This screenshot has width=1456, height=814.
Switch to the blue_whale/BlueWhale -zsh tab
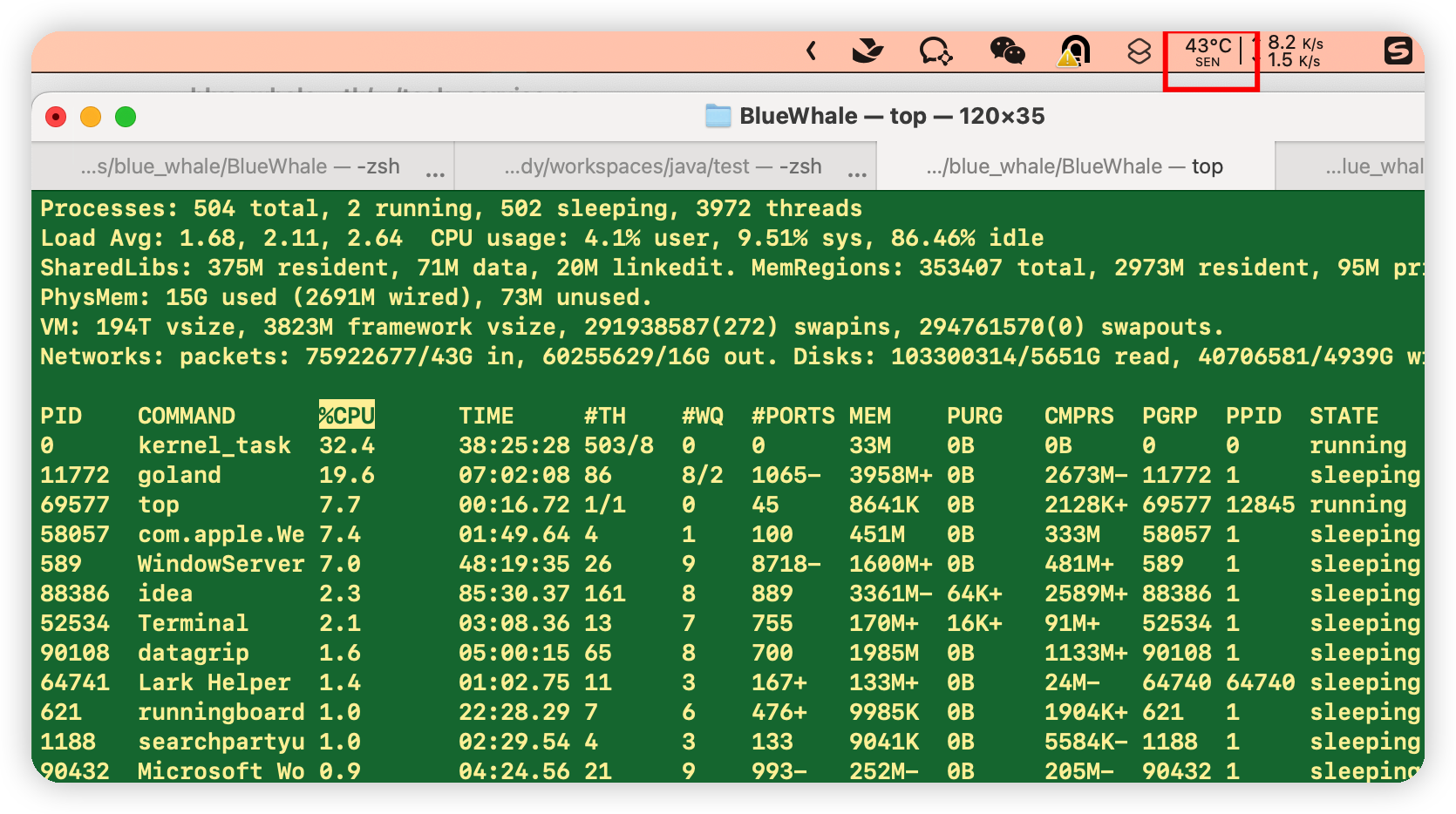click(241, 166)
